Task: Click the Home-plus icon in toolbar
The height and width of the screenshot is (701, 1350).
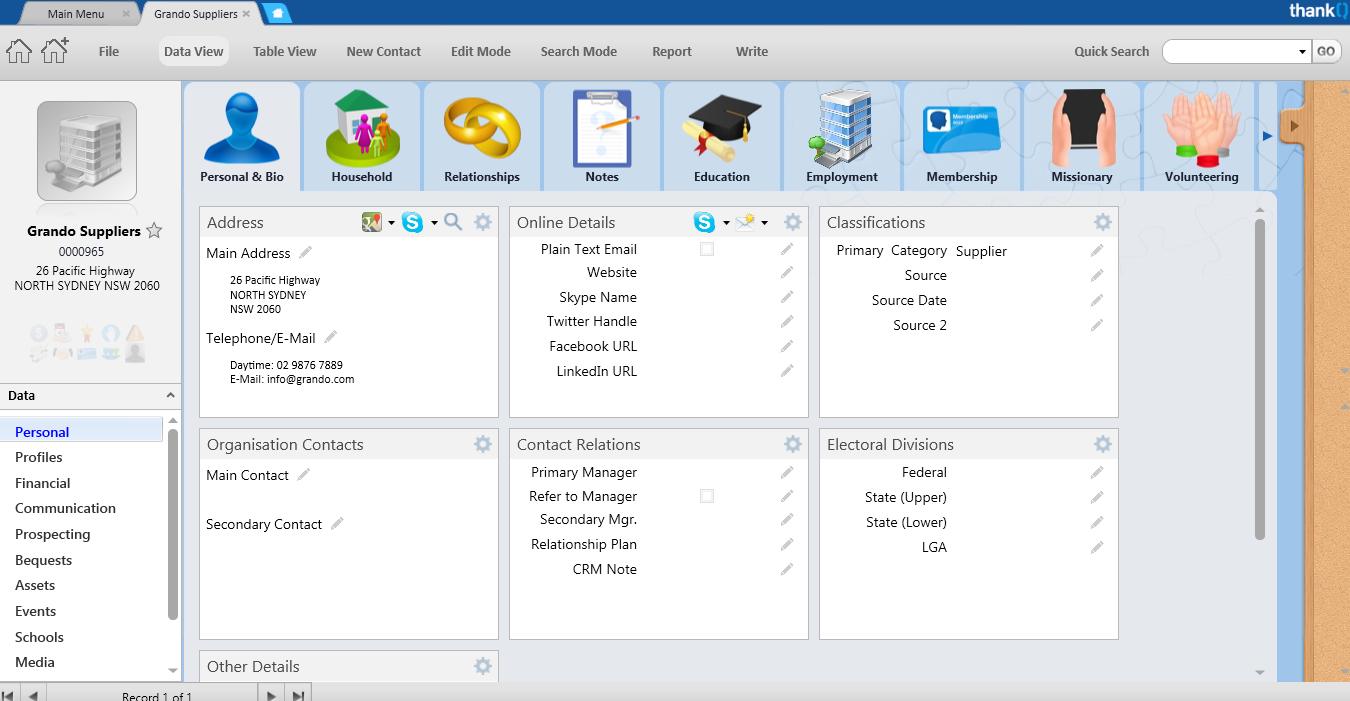Action: click(x=54, y=50)
